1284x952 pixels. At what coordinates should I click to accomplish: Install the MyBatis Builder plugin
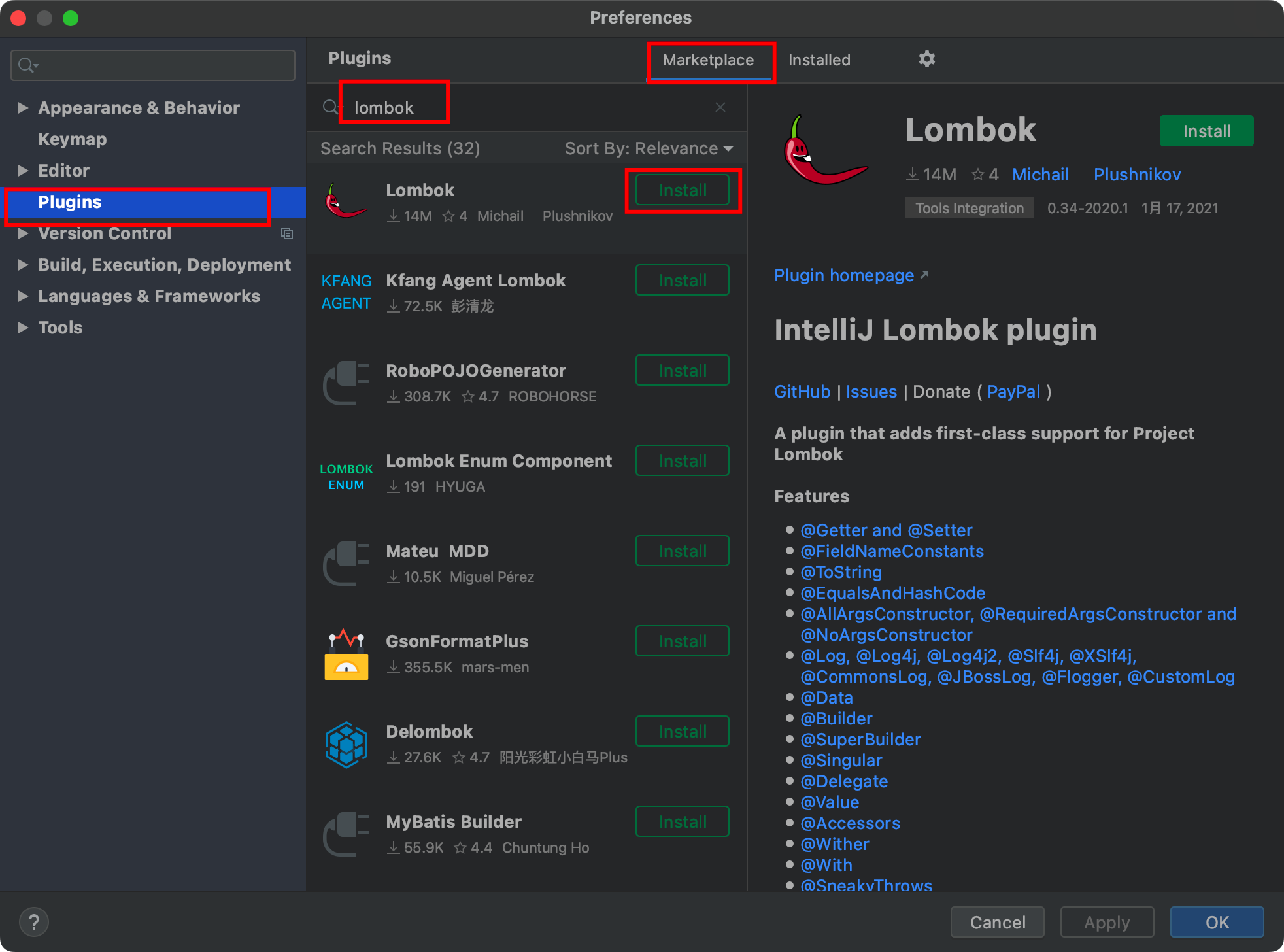pyautogui.click(x=683, y=822)
